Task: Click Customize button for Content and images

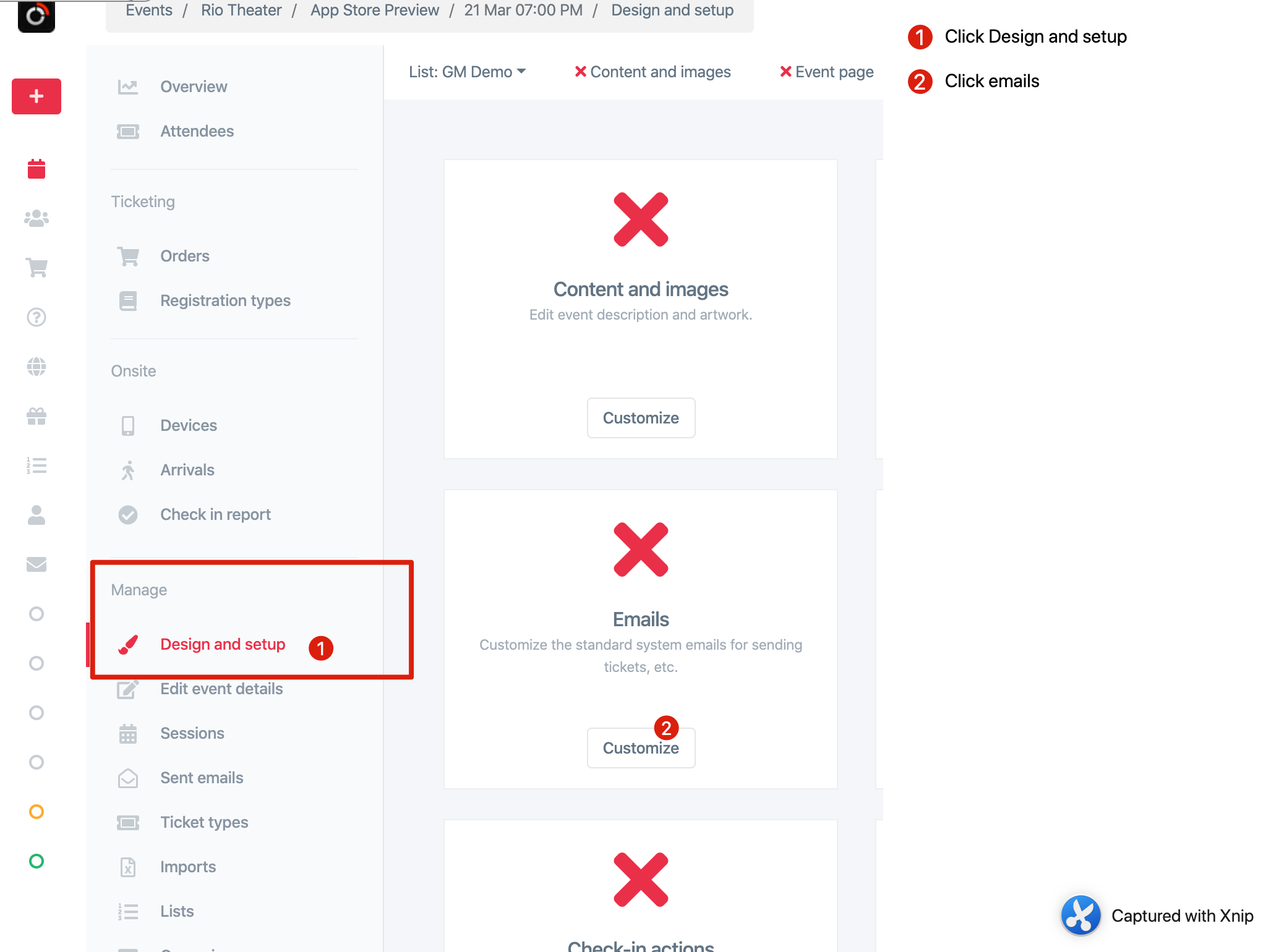Action: tap(640, 418)
